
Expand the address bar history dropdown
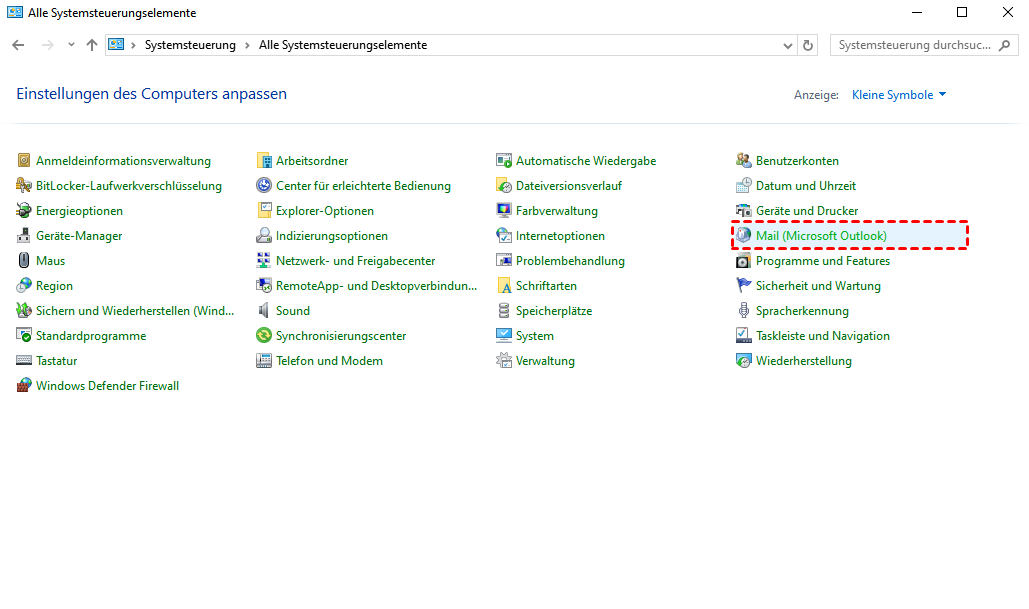(x=787, y=45)
